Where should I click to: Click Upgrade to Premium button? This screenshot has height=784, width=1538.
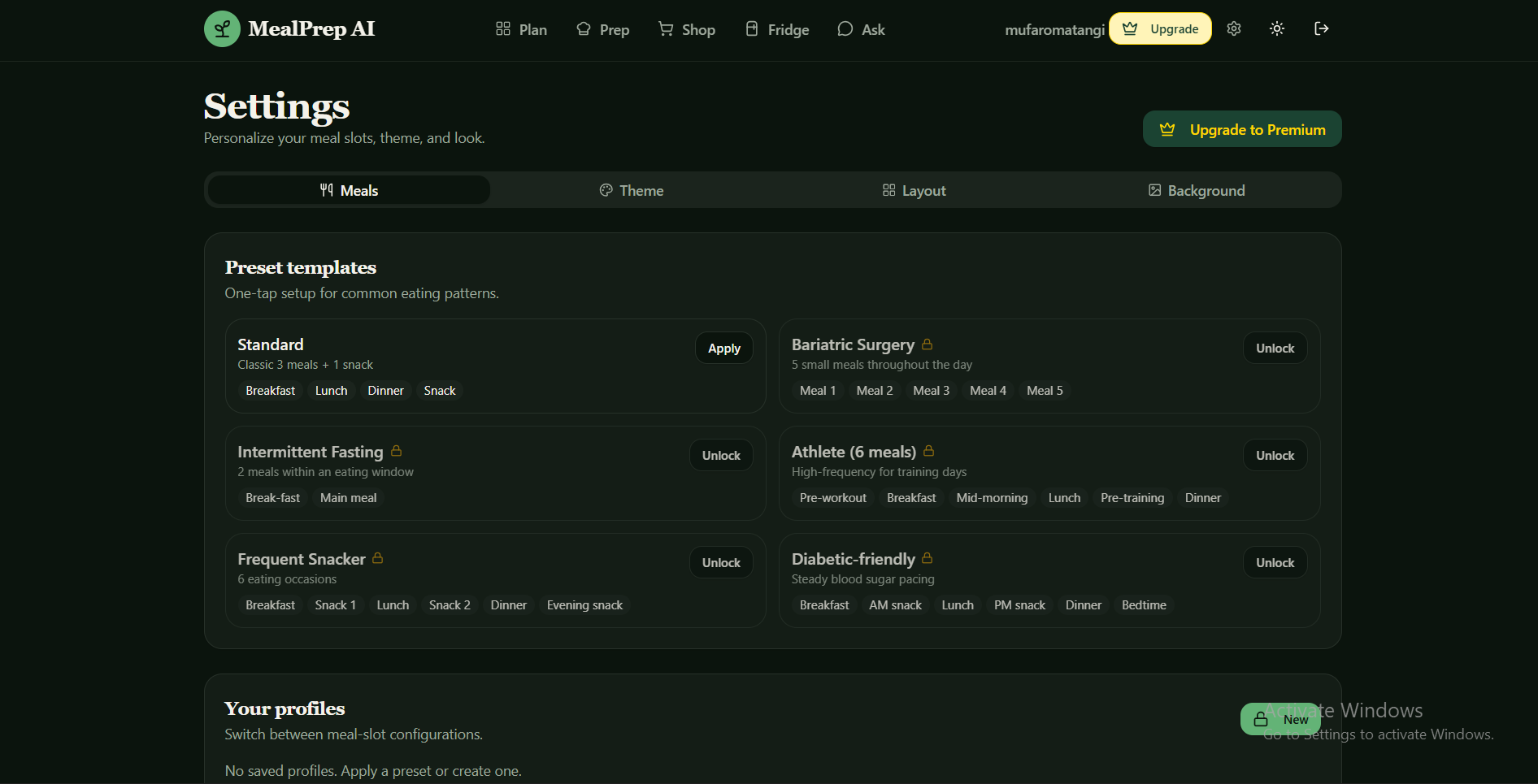(1242, 129)
